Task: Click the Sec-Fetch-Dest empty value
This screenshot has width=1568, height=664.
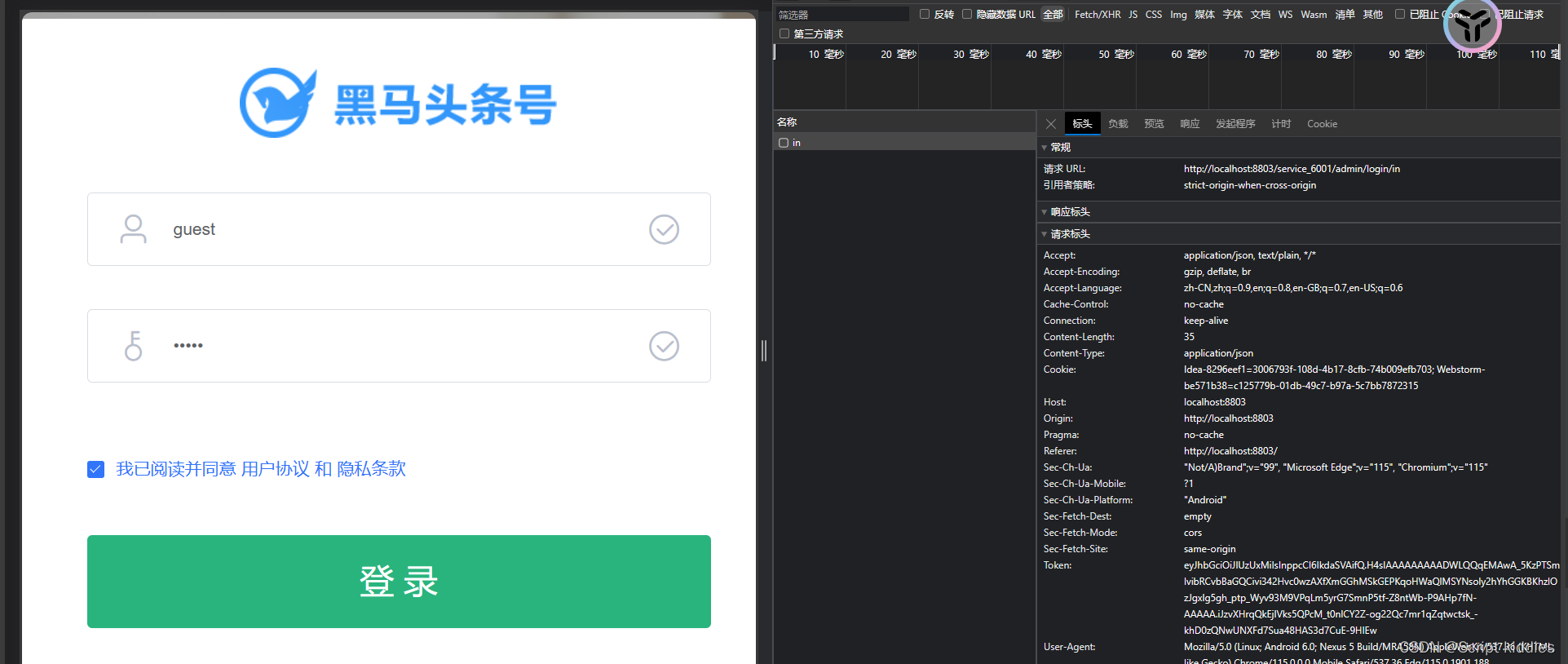Action: point(1197,516)
